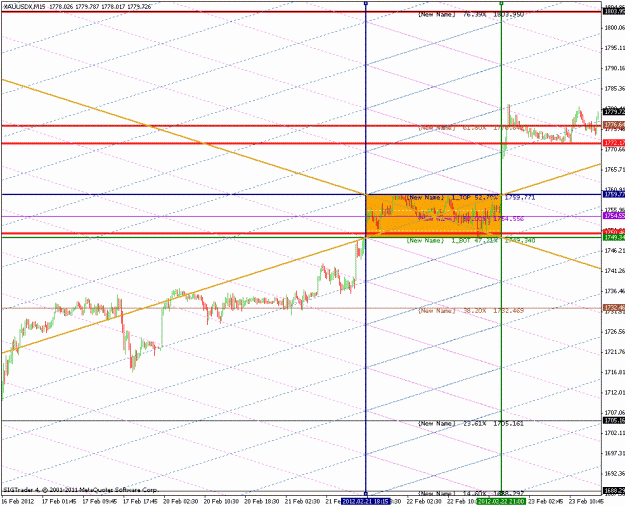This screenshot has height=506, width=625.
Task: Click the bottom handle of the blue vertical line
Action: 366,494
